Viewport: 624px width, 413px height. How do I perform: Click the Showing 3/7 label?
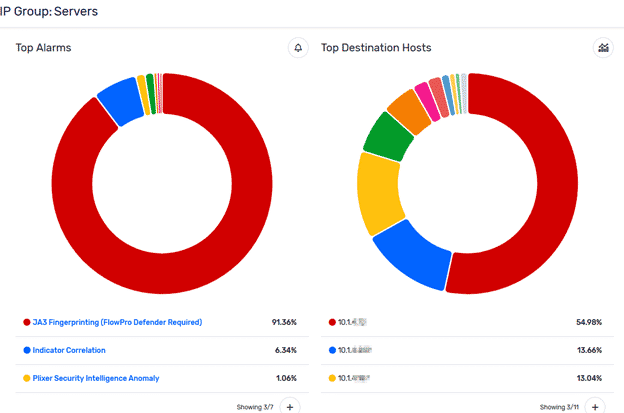point(255,407)
